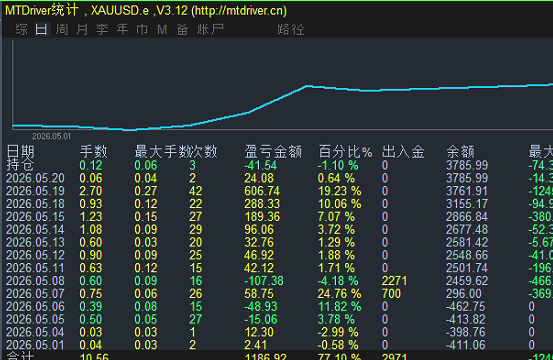
Task: Click percentage 19.23 %
Action: 340,191
